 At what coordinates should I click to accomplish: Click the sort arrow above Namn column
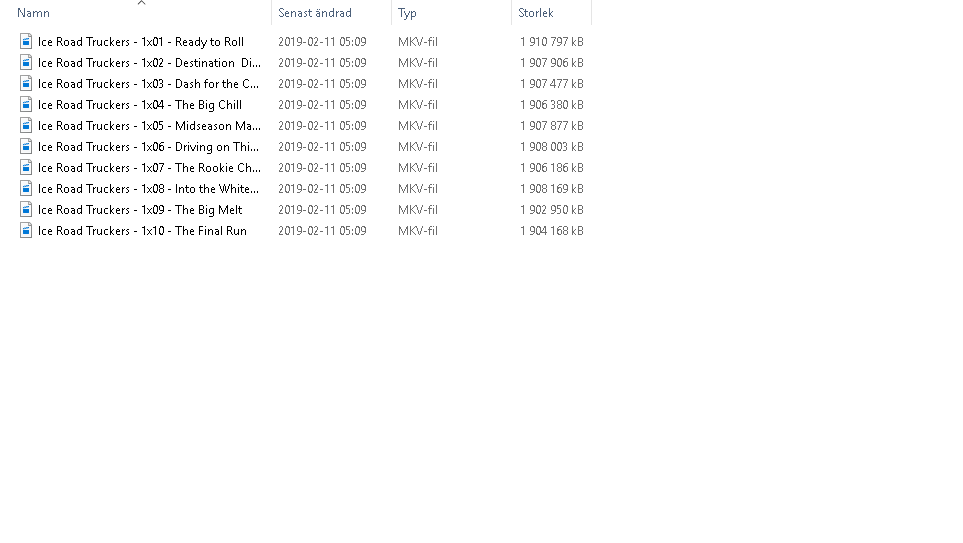click(141, 3)
